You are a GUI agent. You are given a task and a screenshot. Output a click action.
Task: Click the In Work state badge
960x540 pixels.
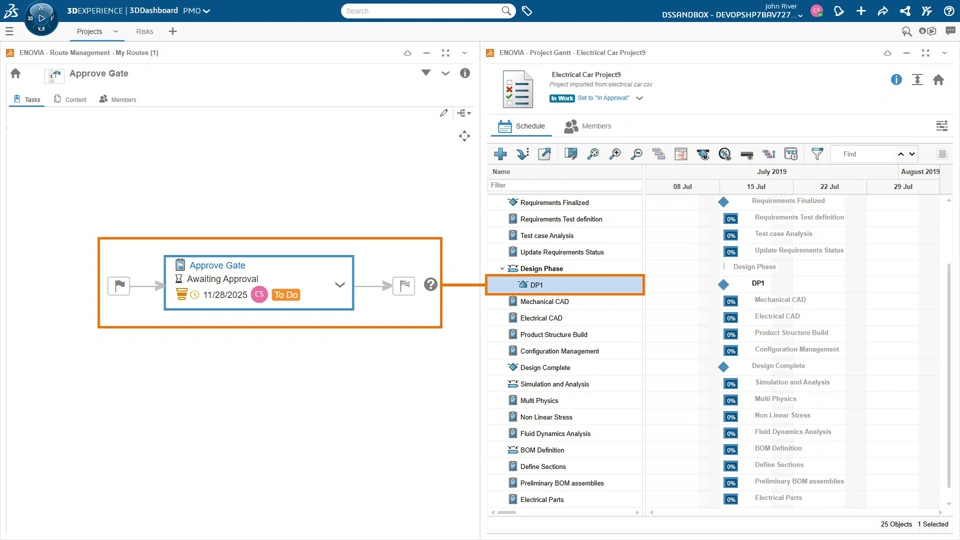[561, 98]
